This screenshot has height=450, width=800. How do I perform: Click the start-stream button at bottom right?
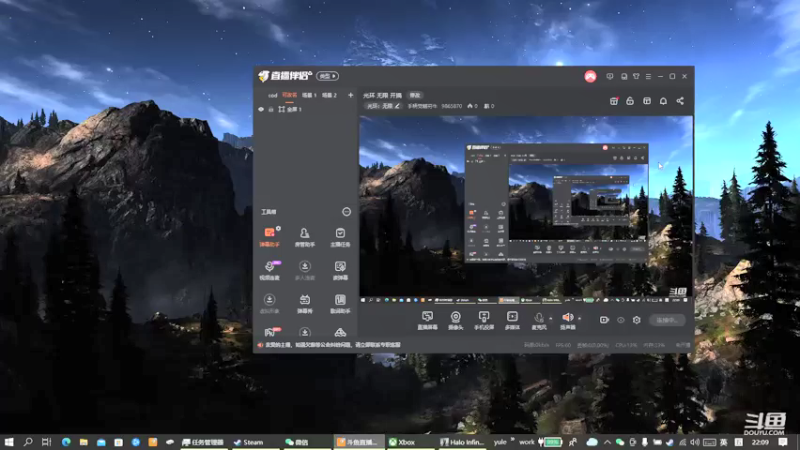tap(667, 320)
